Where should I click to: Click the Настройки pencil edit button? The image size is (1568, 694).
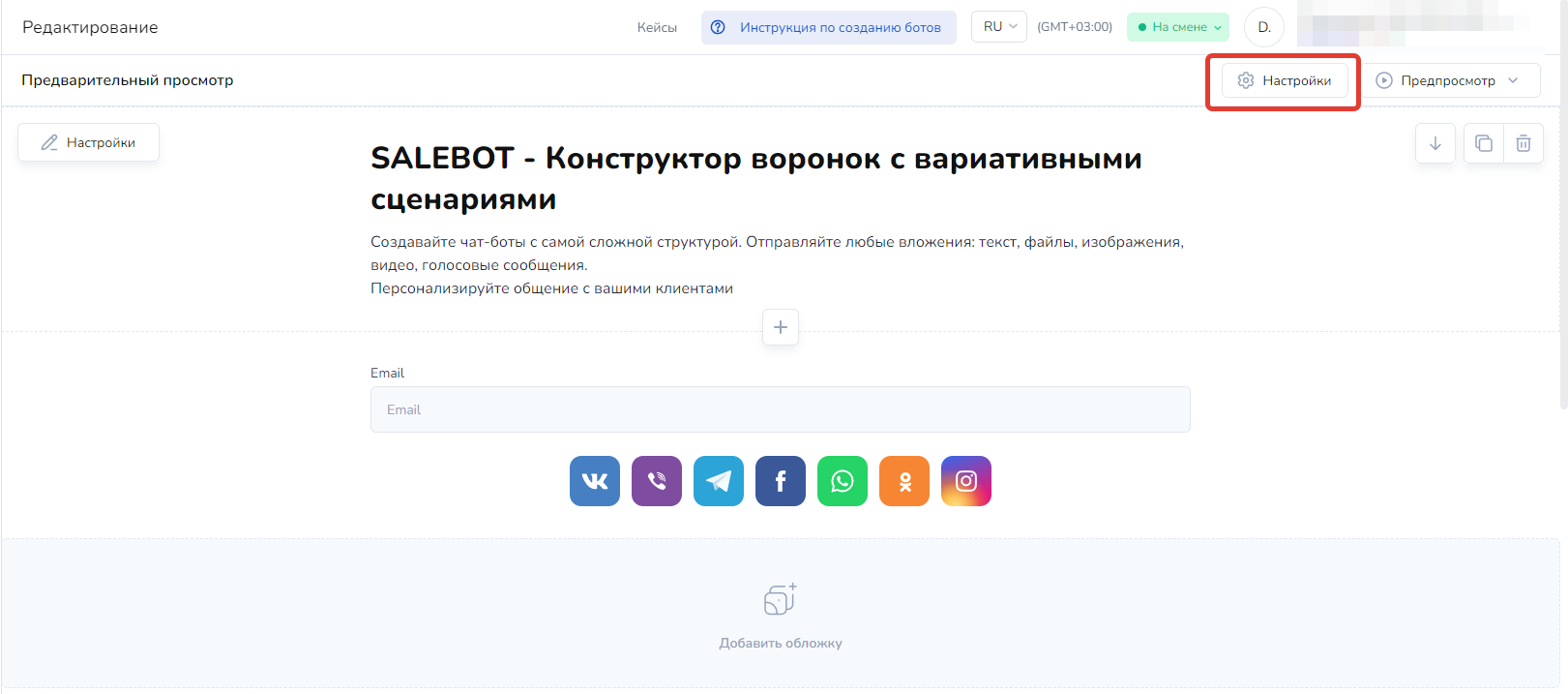[88, 142]
